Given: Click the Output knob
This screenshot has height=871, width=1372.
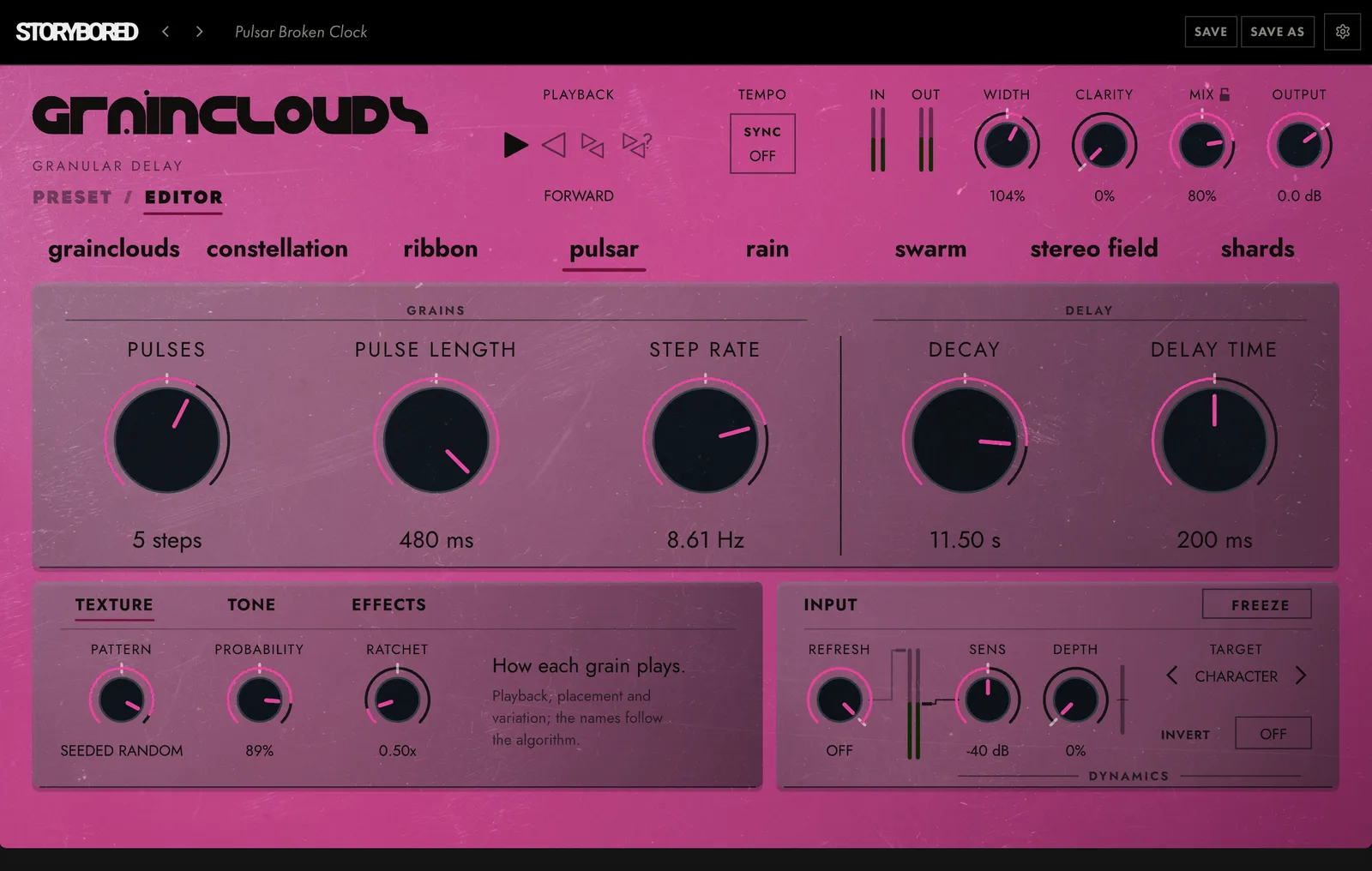Looking at the screenshot, I should 1299,144.
